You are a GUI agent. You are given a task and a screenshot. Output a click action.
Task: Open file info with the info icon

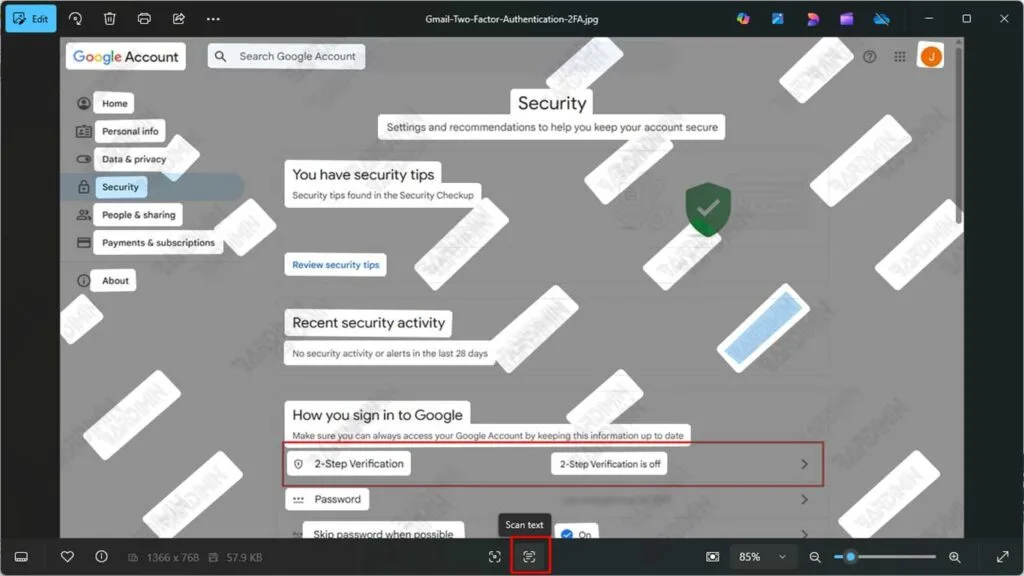coord(101,556)
